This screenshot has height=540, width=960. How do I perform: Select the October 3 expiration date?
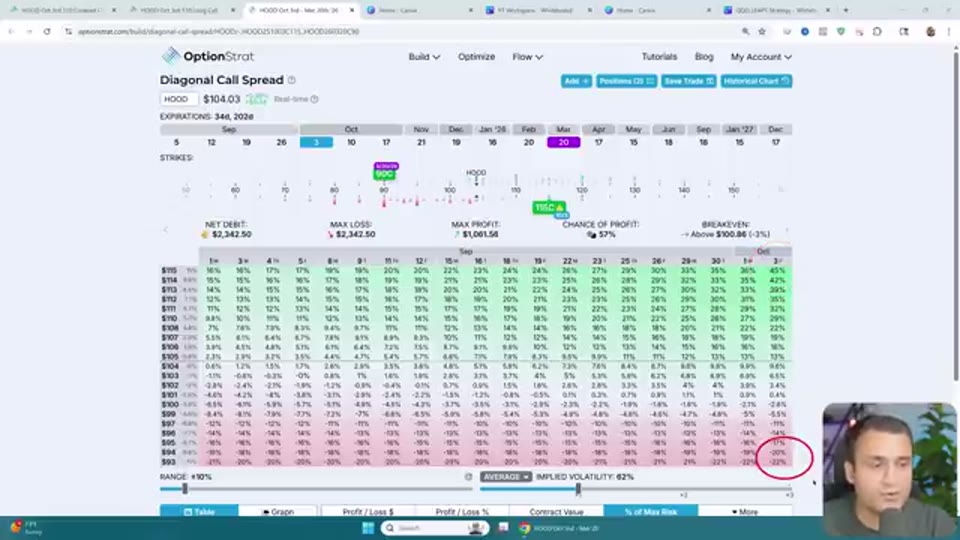pos(317,142)
